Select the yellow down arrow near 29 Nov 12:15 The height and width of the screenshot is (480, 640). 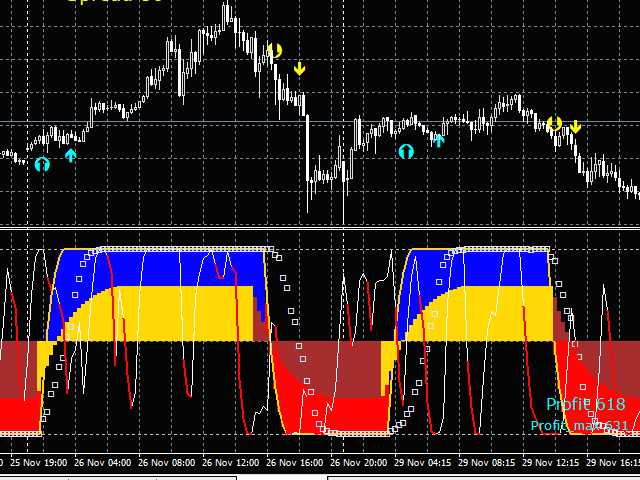(x=576, y=127)
